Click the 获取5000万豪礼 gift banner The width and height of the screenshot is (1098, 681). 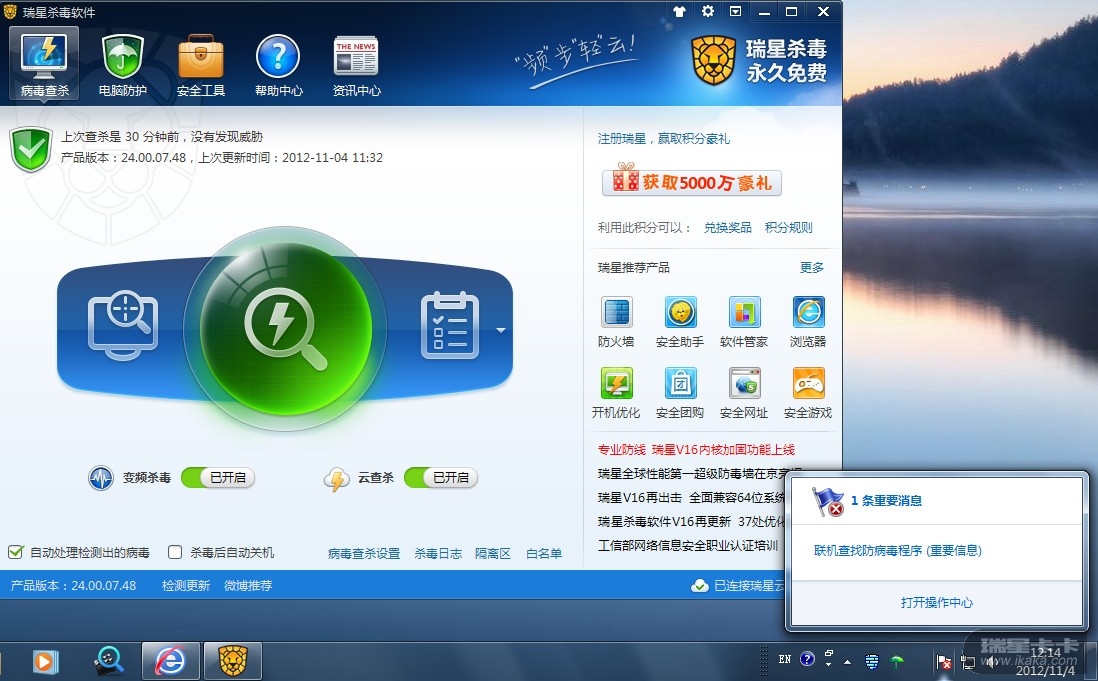(692, 182)
